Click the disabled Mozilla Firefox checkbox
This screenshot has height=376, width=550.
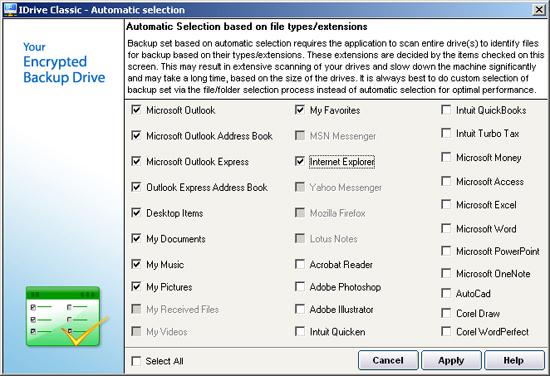click(300, 213)
